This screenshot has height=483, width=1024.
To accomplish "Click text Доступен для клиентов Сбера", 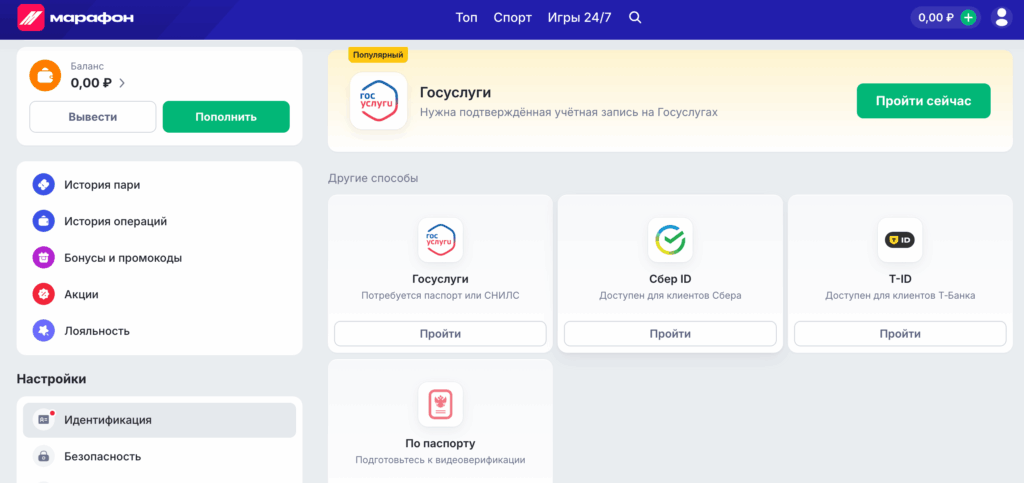I will point(670,296).
